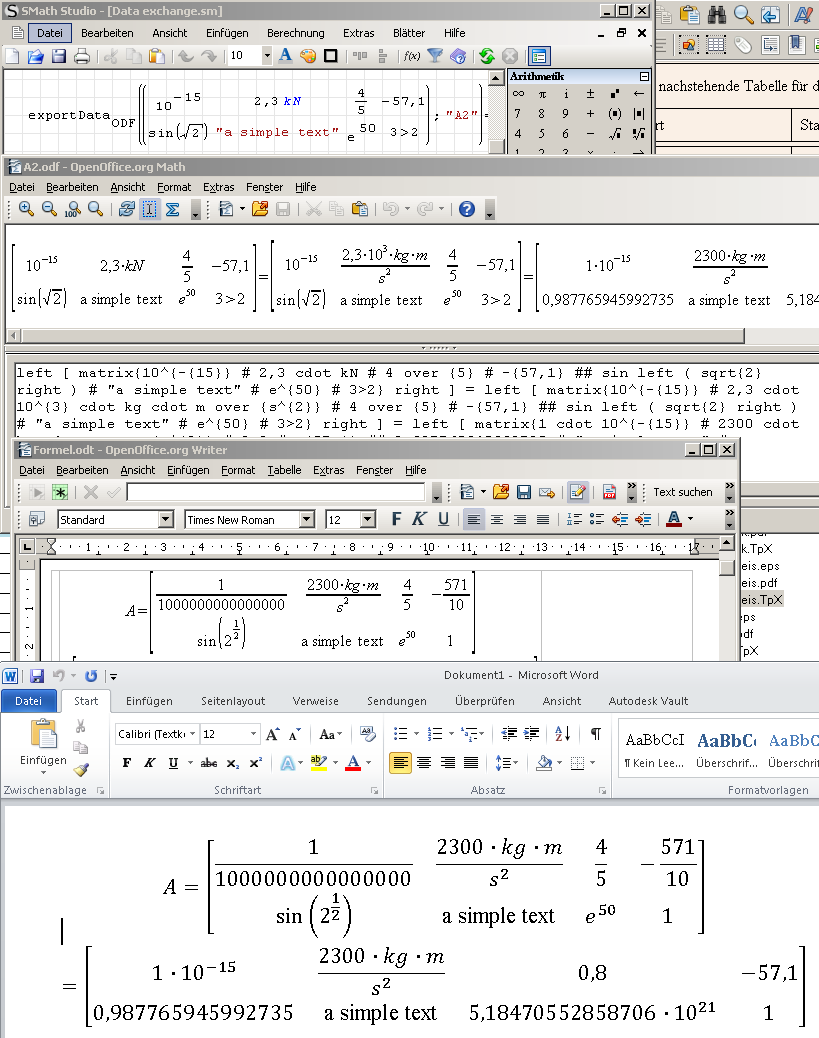Apply the Kein Leerraum style in Word
This screenshot has height=1038, width=819.
pos(654,750)
